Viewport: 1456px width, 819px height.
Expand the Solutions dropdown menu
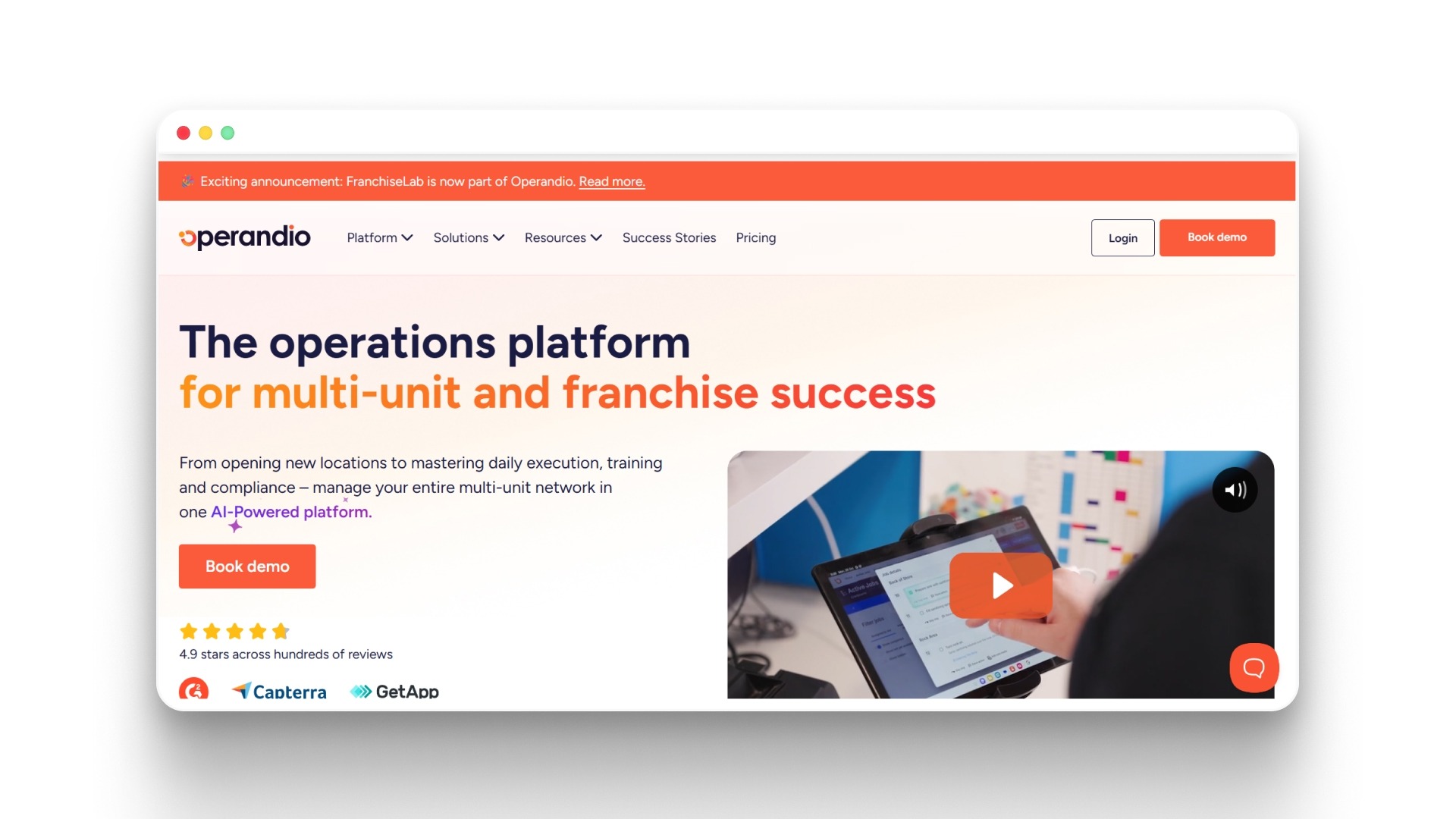point(469,237)
